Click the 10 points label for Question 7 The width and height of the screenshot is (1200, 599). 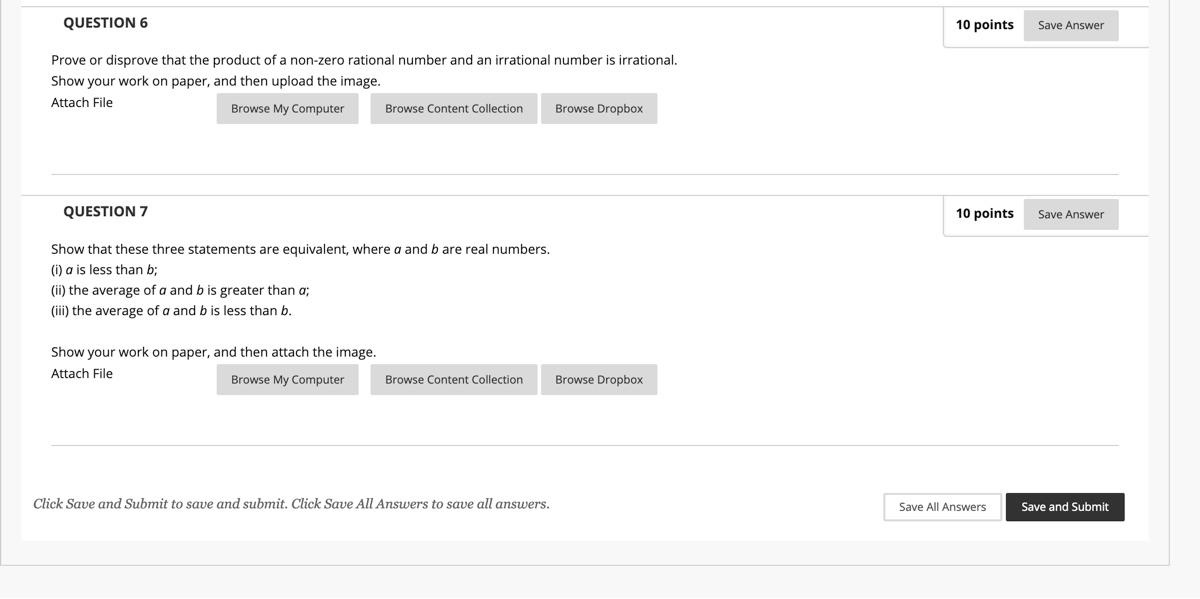click(x=984, y=213)
